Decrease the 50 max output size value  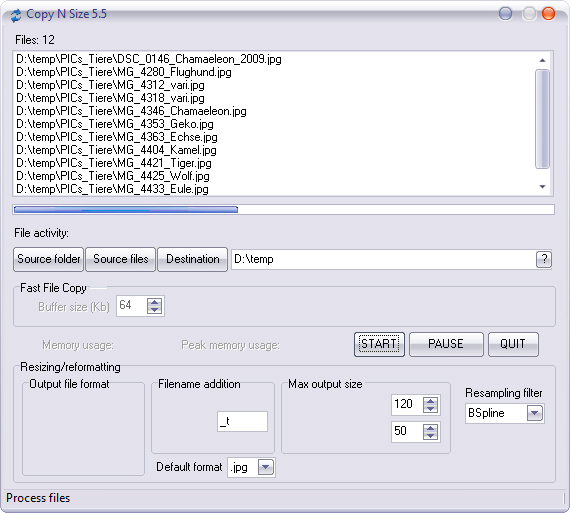[x=430, y=436]
